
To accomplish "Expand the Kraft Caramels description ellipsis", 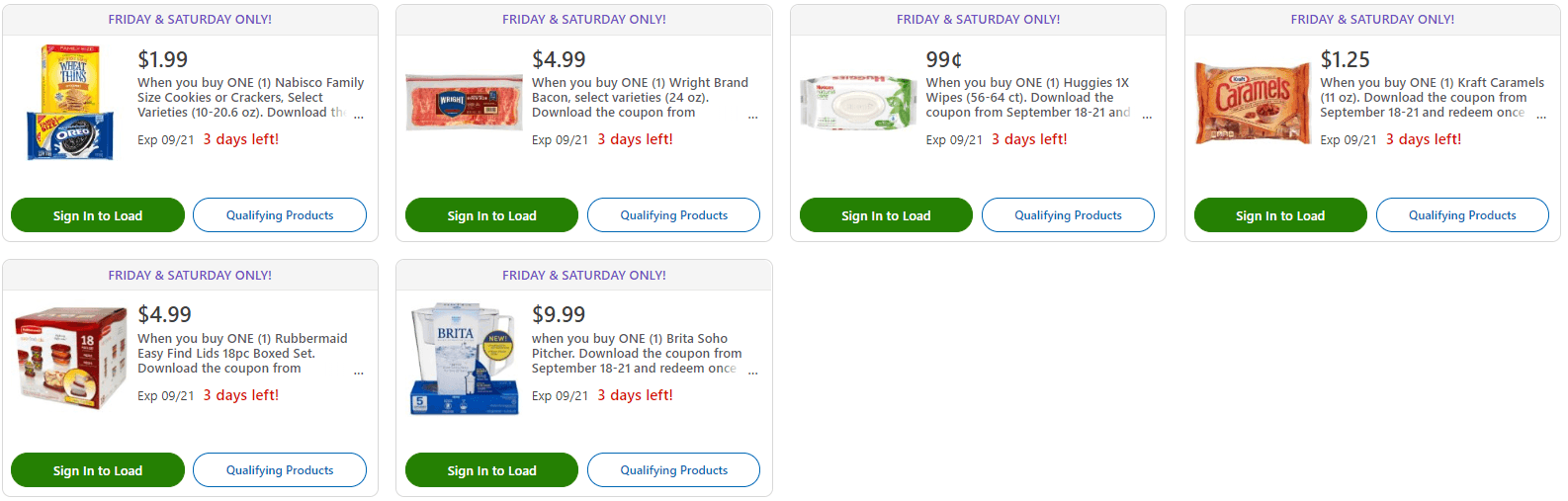I will pyautogui.click(x=1541, y=117).
